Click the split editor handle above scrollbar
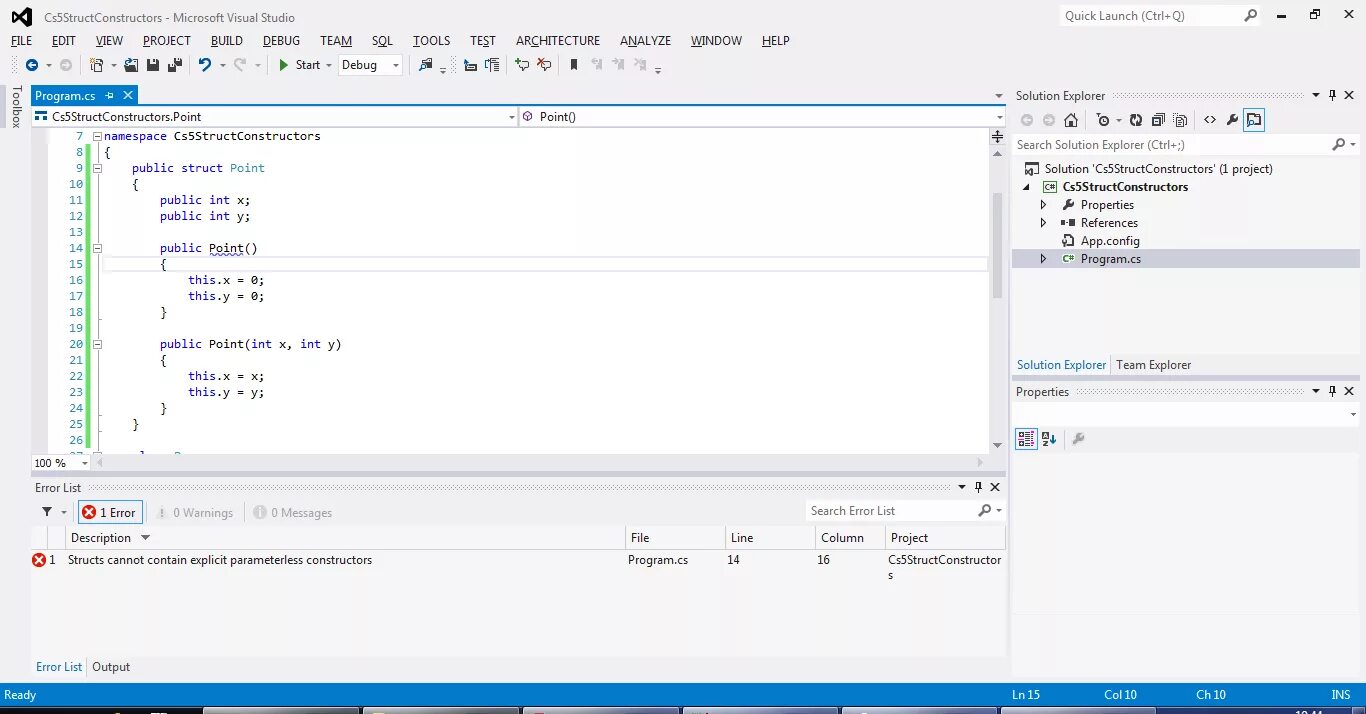Viewport: 1366px width, 714px height. pyautogui.click(x=997, y=136)
